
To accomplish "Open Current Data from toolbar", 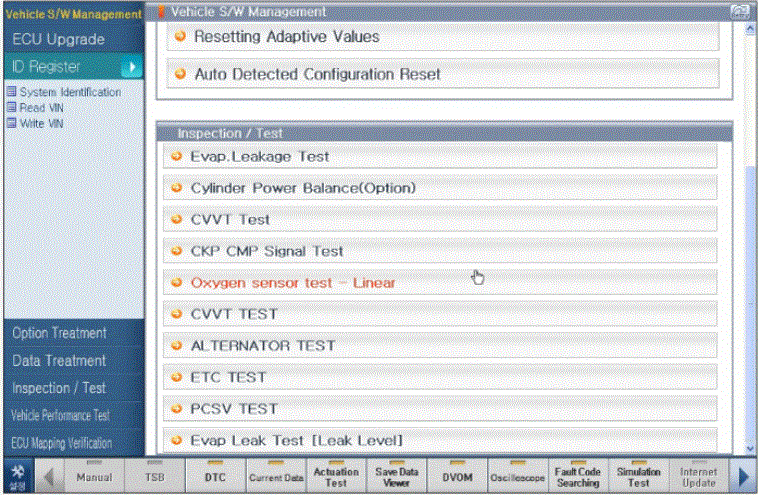I will click(276, 477).
